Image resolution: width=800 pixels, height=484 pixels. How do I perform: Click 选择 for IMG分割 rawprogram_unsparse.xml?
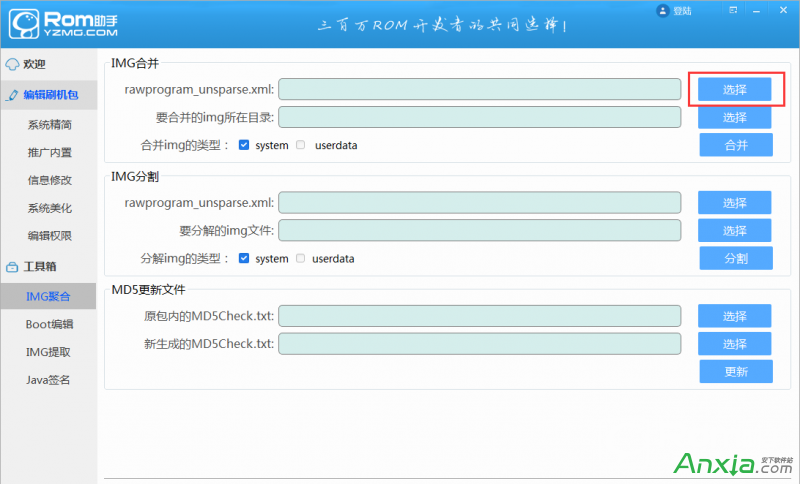point(735,203)
